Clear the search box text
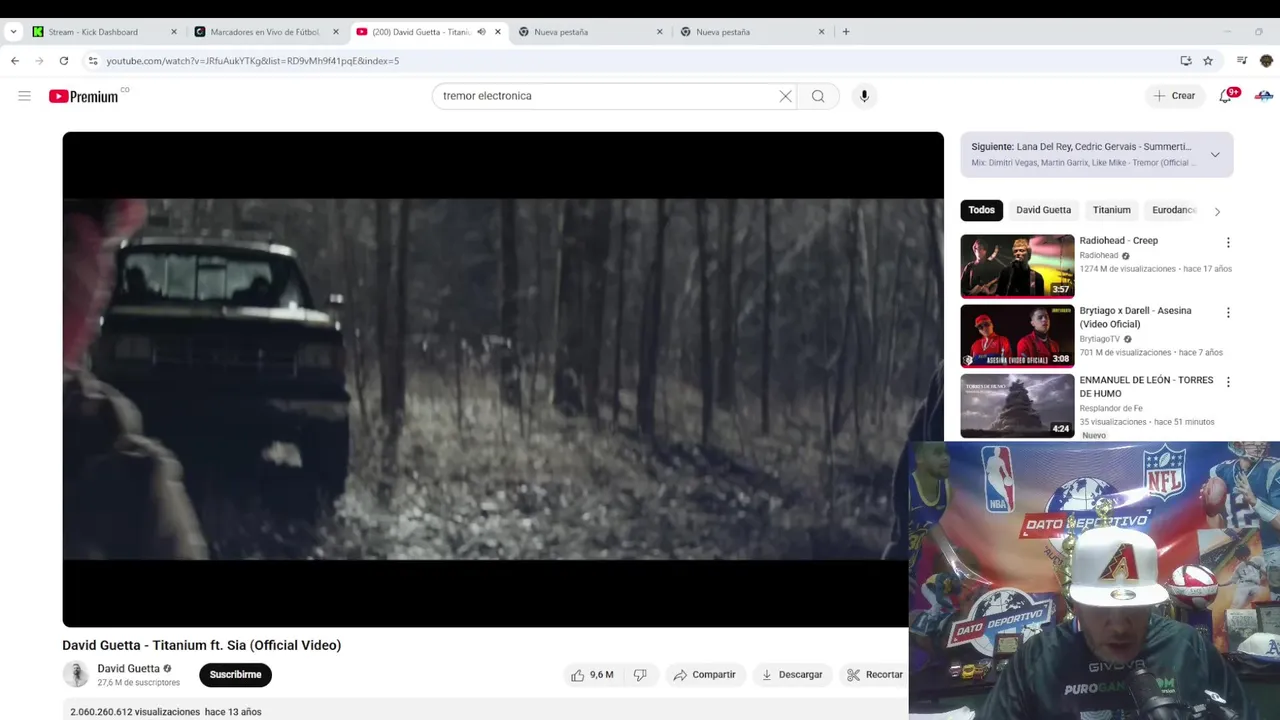This screenshot has height=720, width=1280. (785, 96)
